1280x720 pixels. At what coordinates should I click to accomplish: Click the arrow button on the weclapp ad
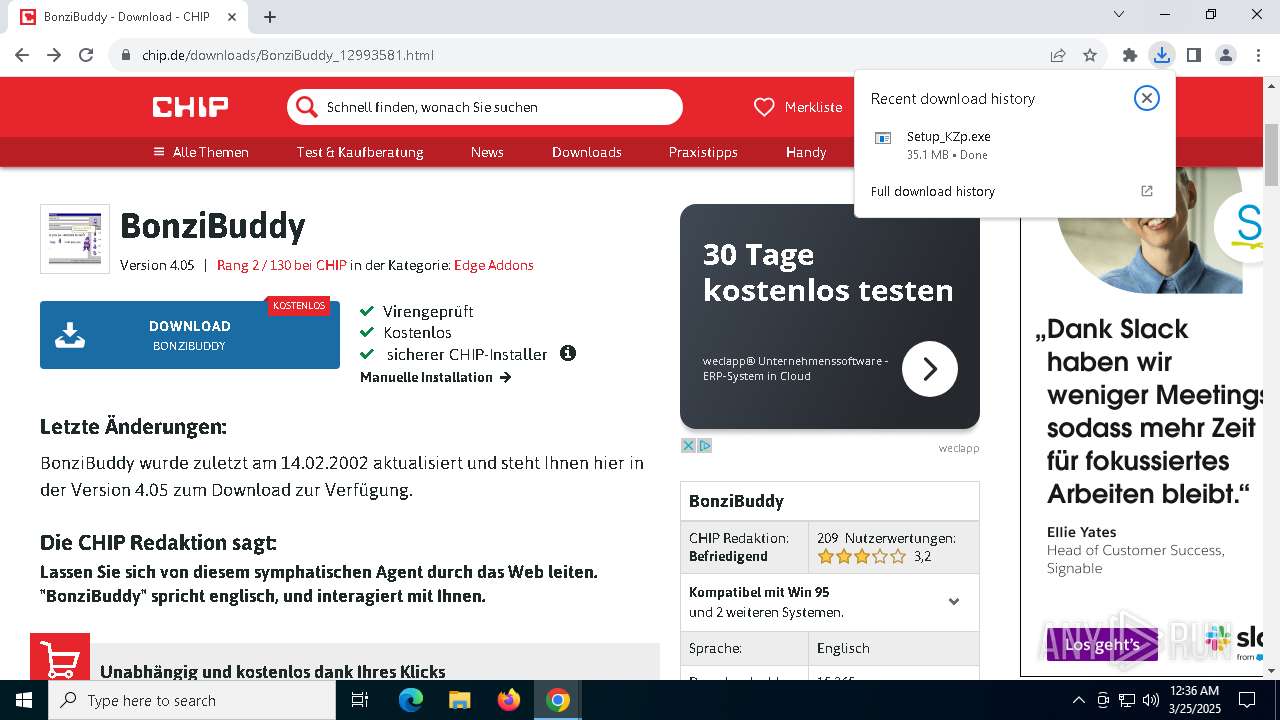[930, 369]
